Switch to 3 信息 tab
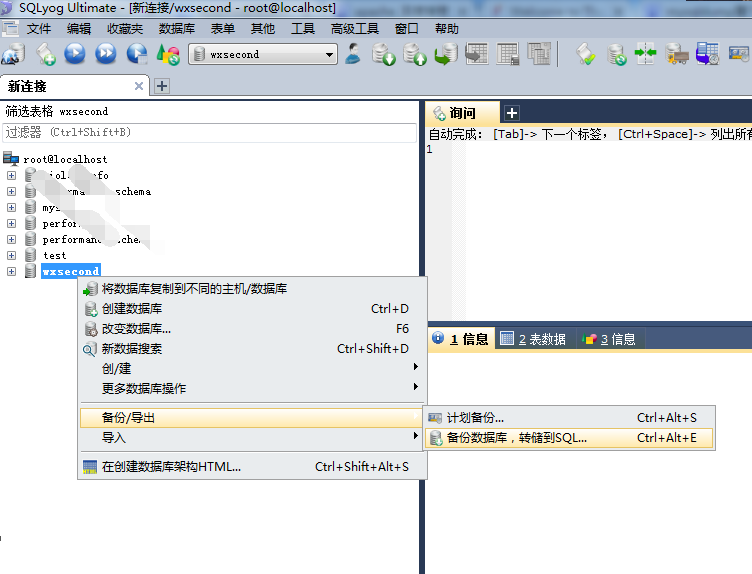Viewport: 752px width, 574px height. click(609, 339)
